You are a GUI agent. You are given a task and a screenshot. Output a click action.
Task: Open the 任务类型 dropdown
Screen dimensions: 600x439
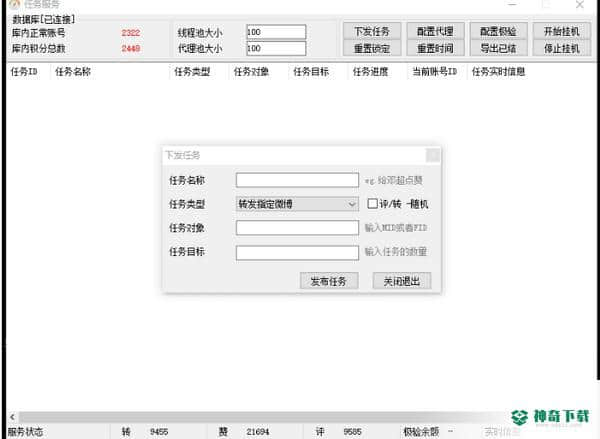[x=297, y=204]
